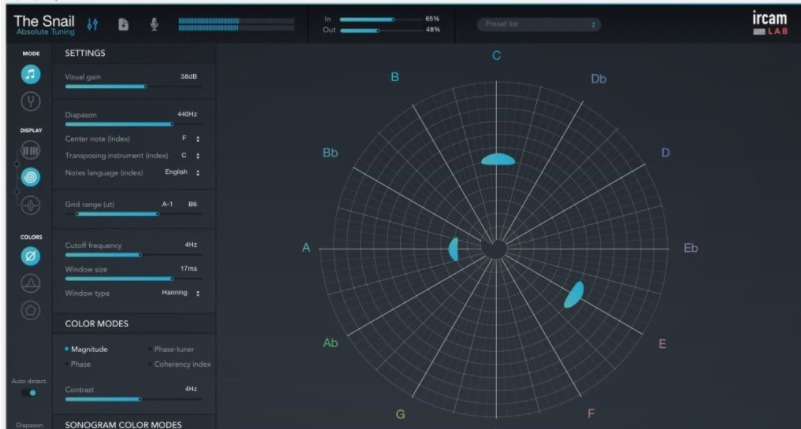Change the Transposing instrument index stepper

[198, 156]
